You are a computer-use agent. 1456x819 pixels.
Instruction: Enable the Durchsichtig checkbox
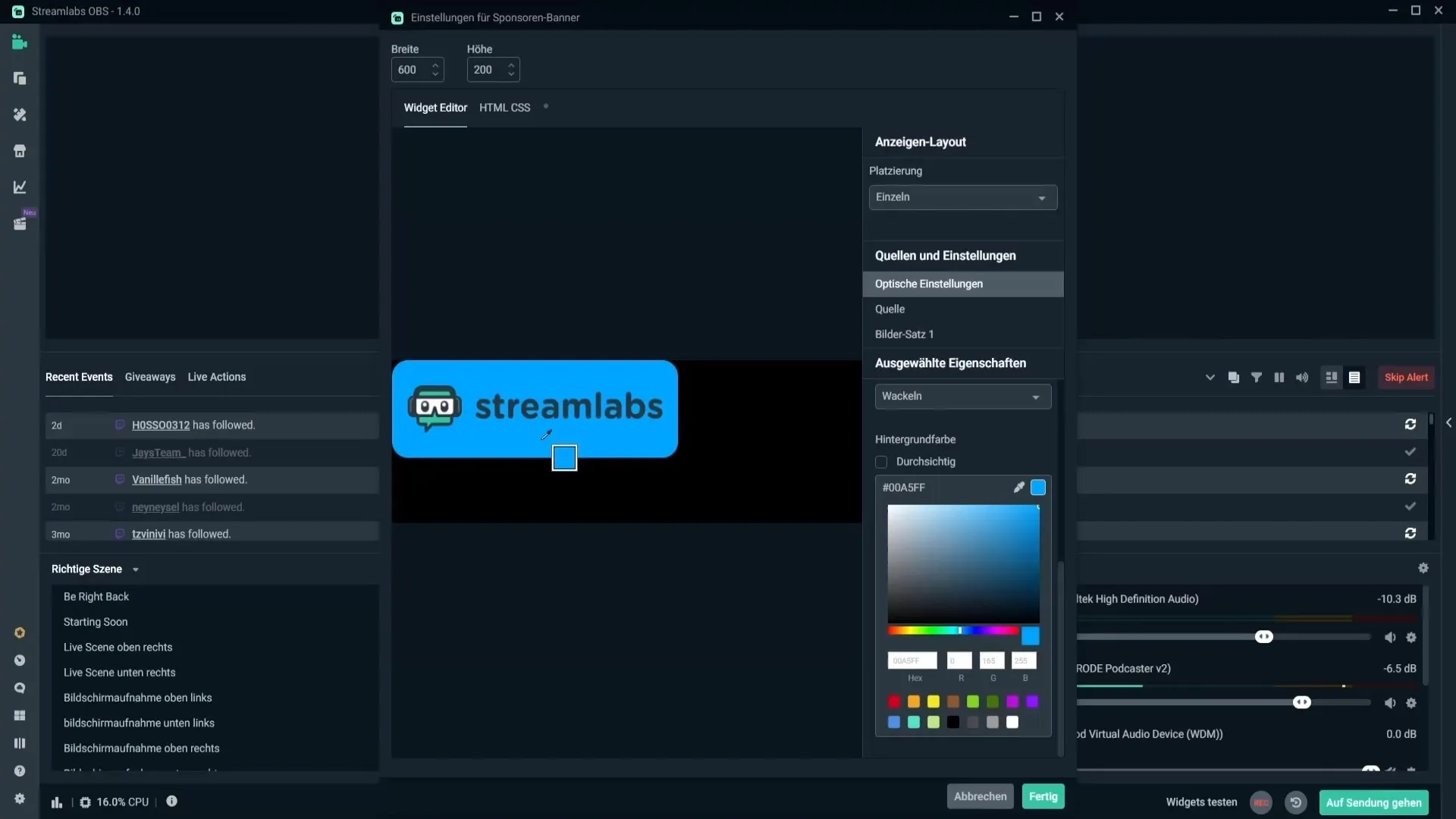coord(881,462)
